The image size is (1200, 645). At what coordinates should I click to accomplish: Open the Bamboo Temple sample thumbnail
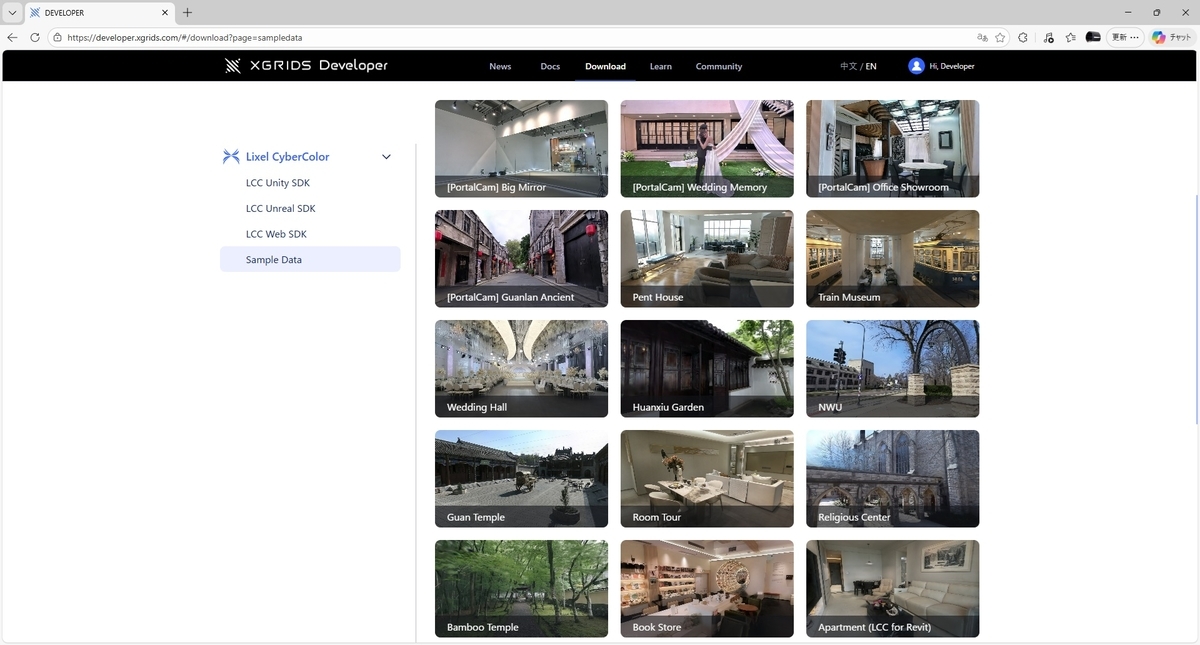(521, 588)
